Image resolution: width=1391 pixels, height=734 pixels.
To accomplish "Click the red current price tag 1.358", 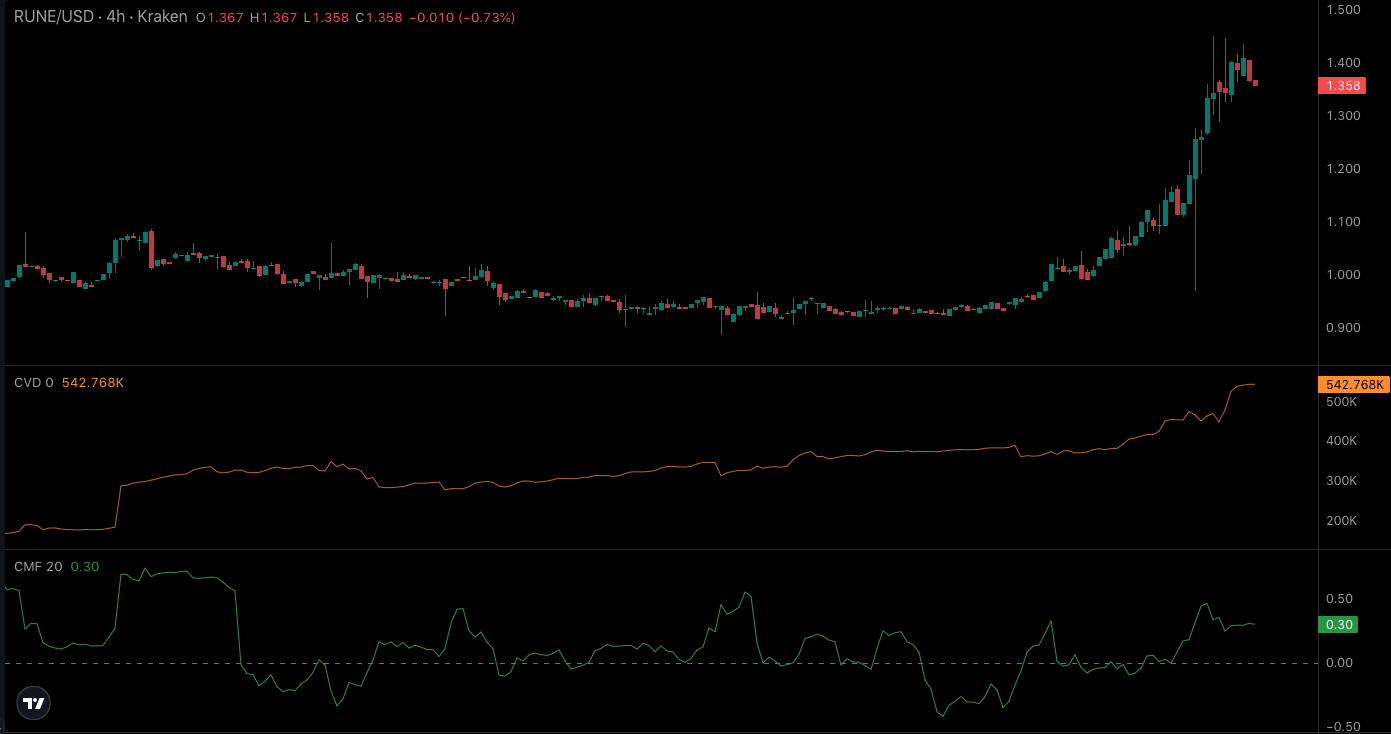I will click(1343, 86).
